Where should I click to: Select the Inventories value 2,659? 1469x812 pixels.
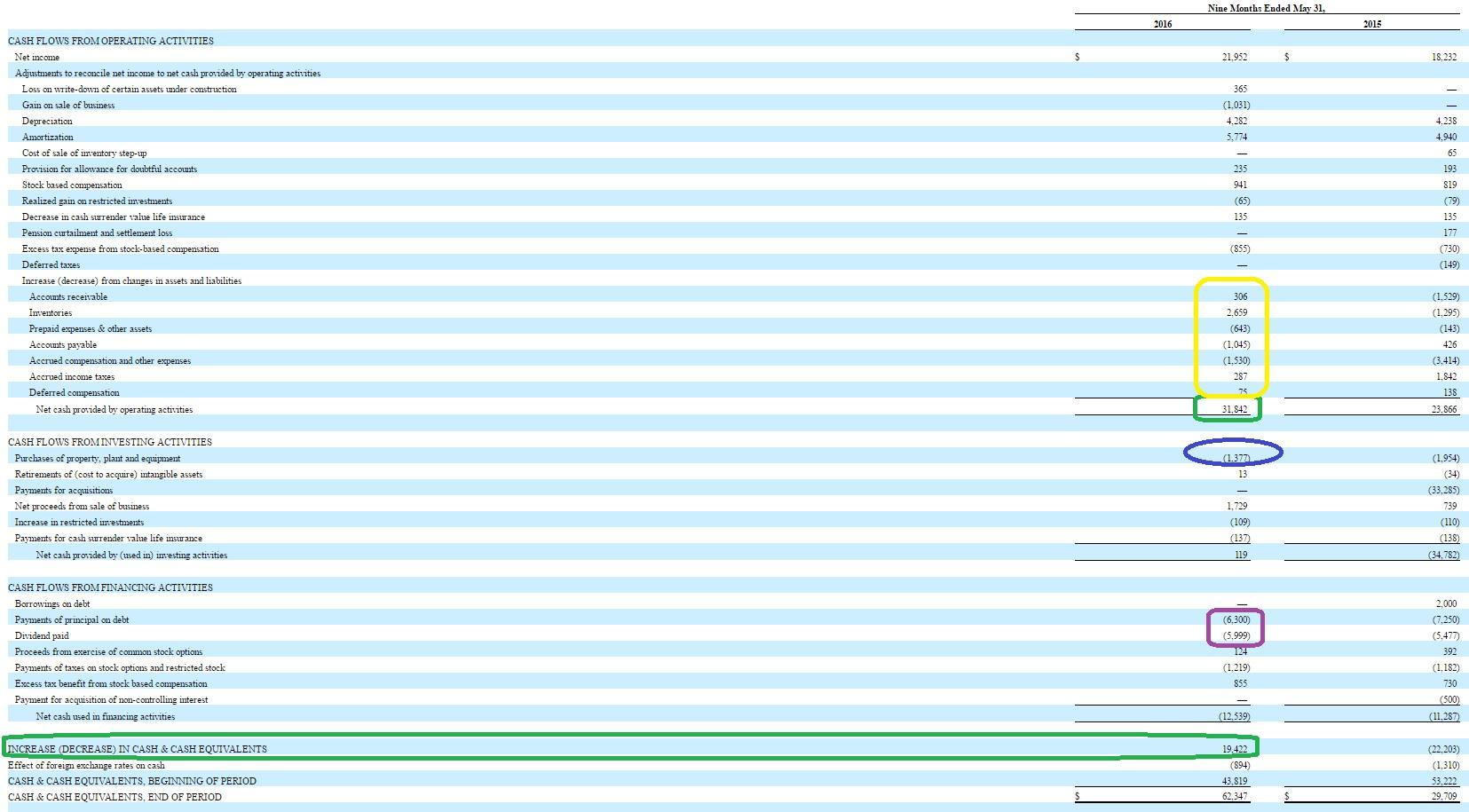[1236, 312]
